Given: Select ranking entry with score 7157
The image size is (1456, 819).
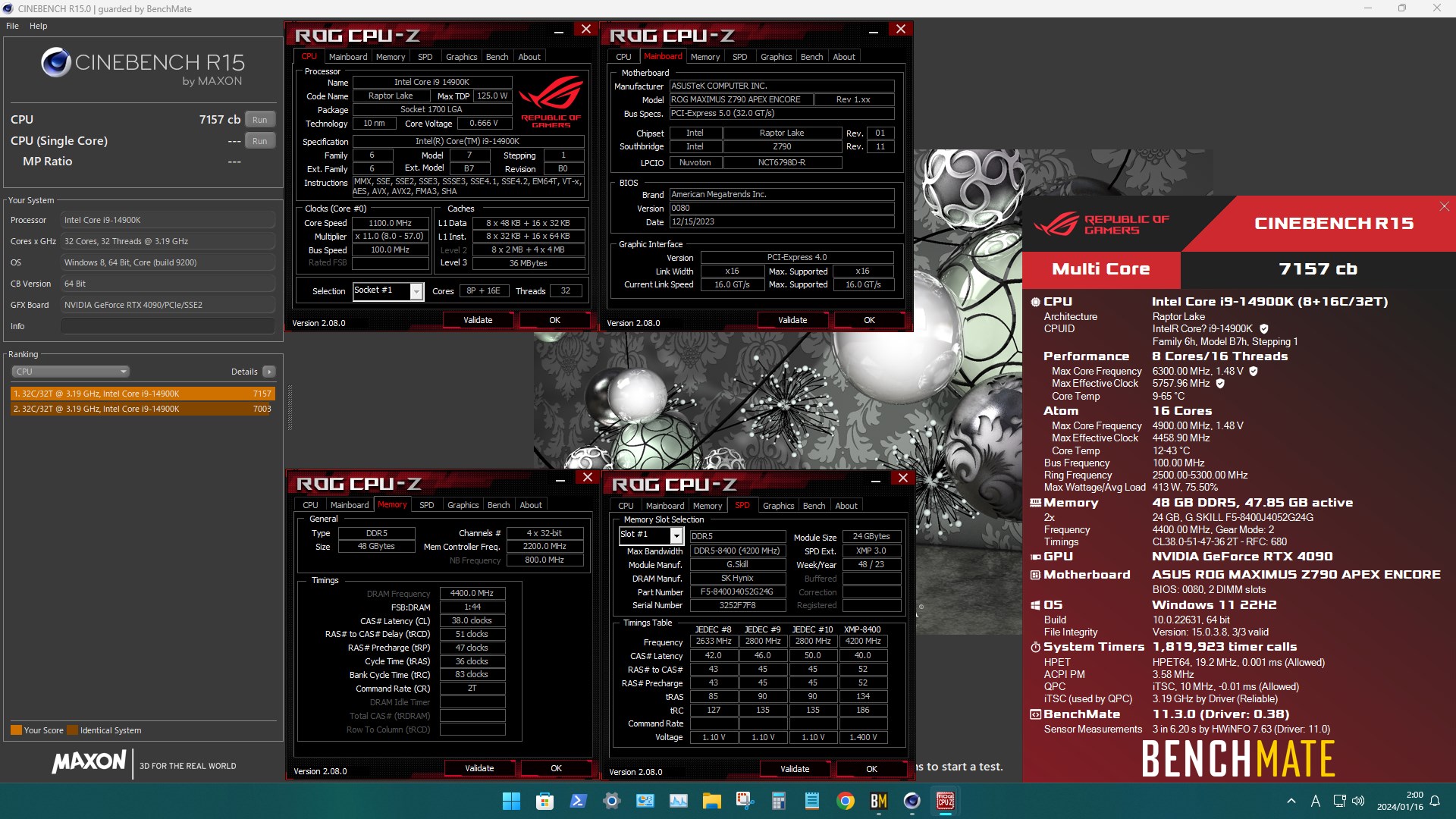Looking at the screenshot, I should click(142, 394).
